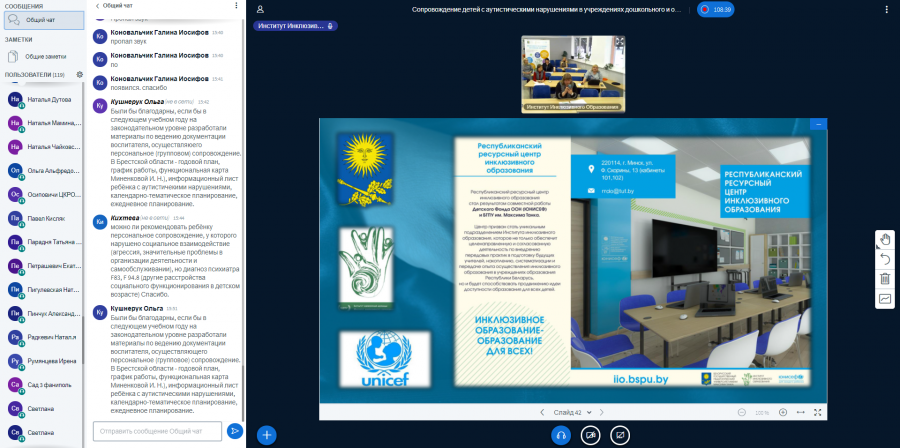Send chat message arrow button

235,431
